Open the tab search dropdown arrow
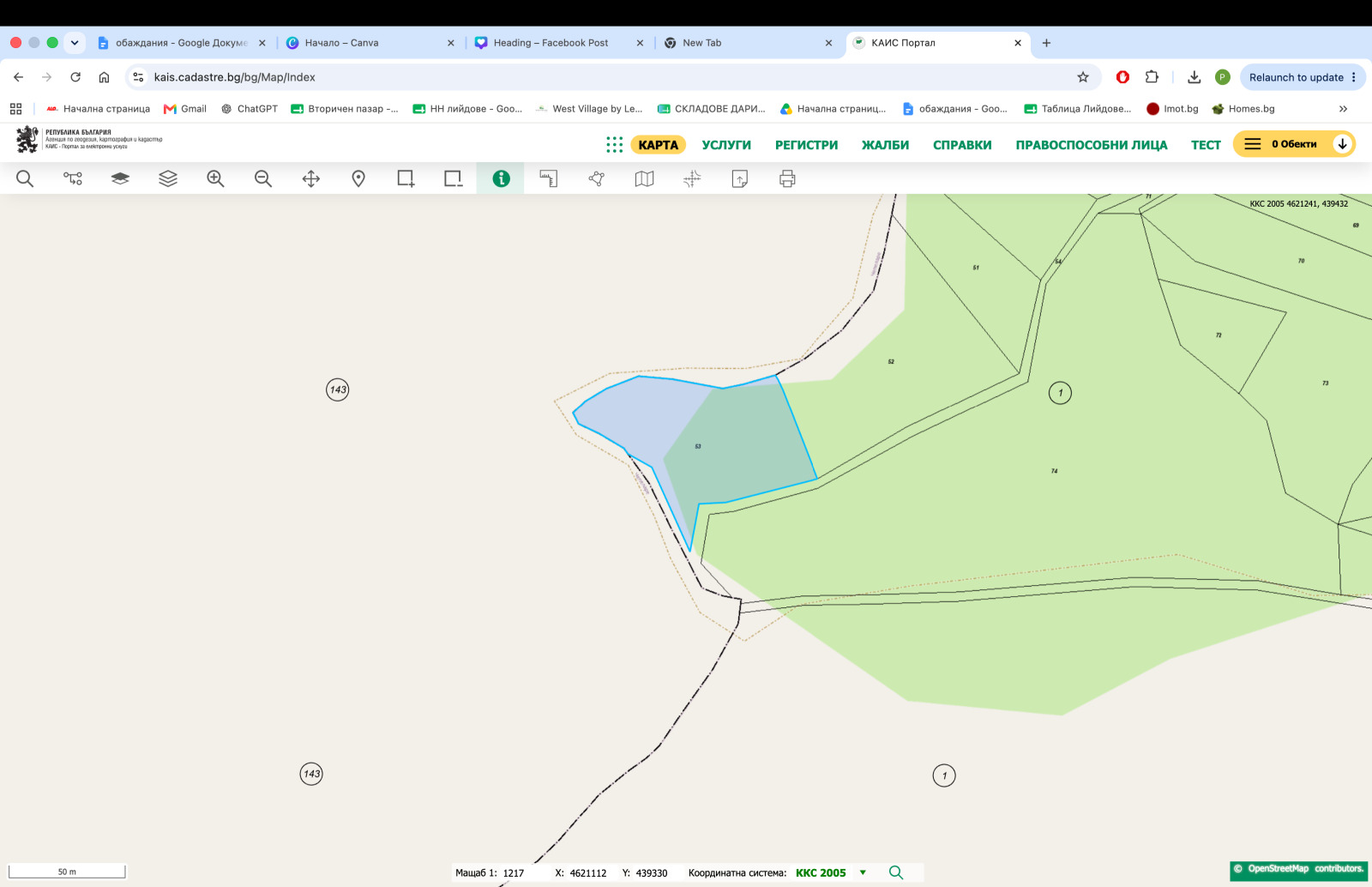Image resolution: width=1372 pixels, height=887 pixels. click(x=75, y=42)
